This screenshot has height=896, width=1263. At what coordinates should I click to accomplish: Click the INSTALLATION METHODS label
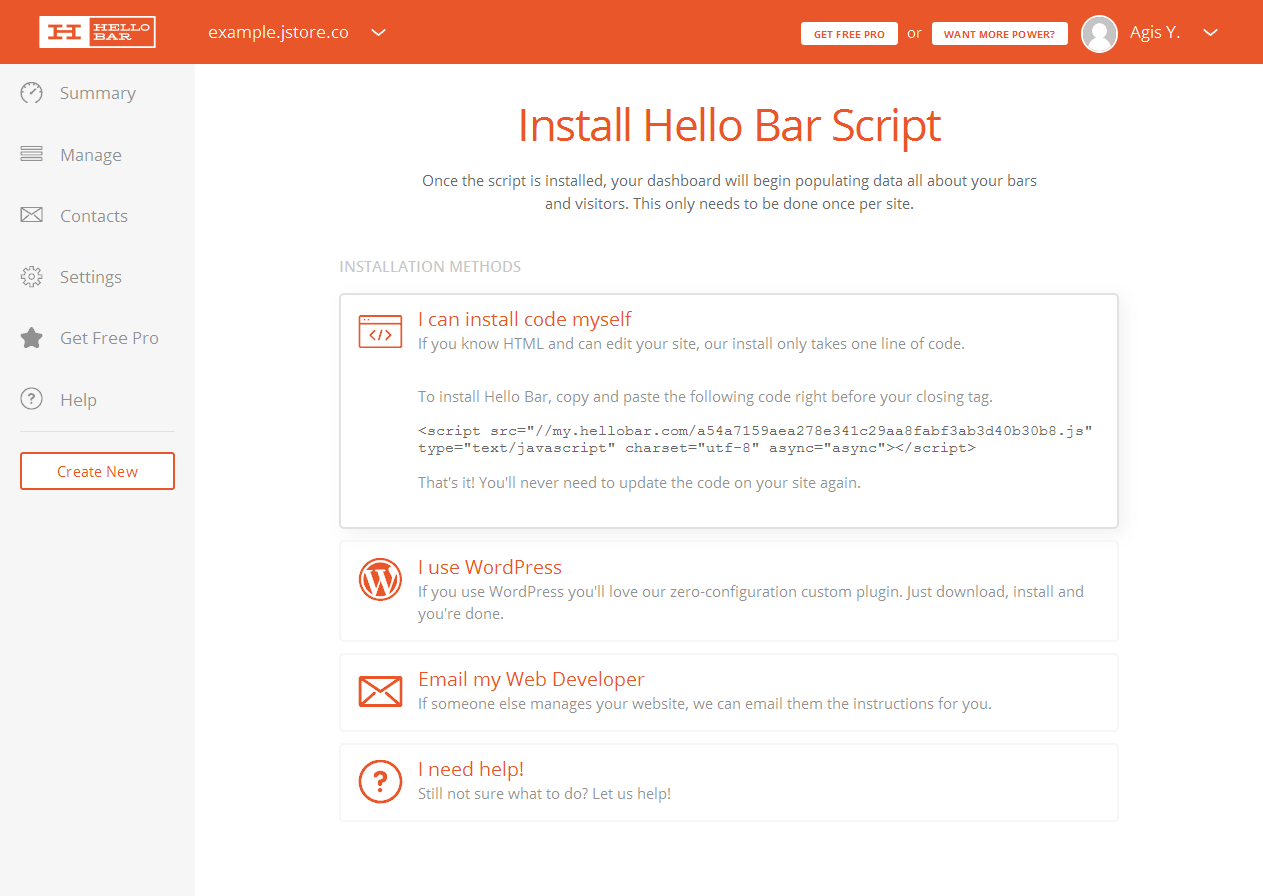430,267
